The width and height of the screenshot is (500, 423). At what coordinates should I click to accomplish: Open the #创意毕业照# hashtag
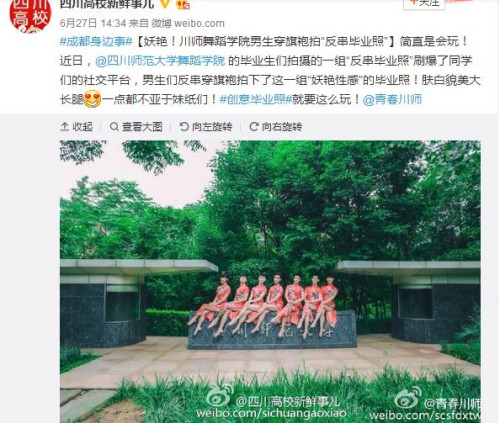256,99
